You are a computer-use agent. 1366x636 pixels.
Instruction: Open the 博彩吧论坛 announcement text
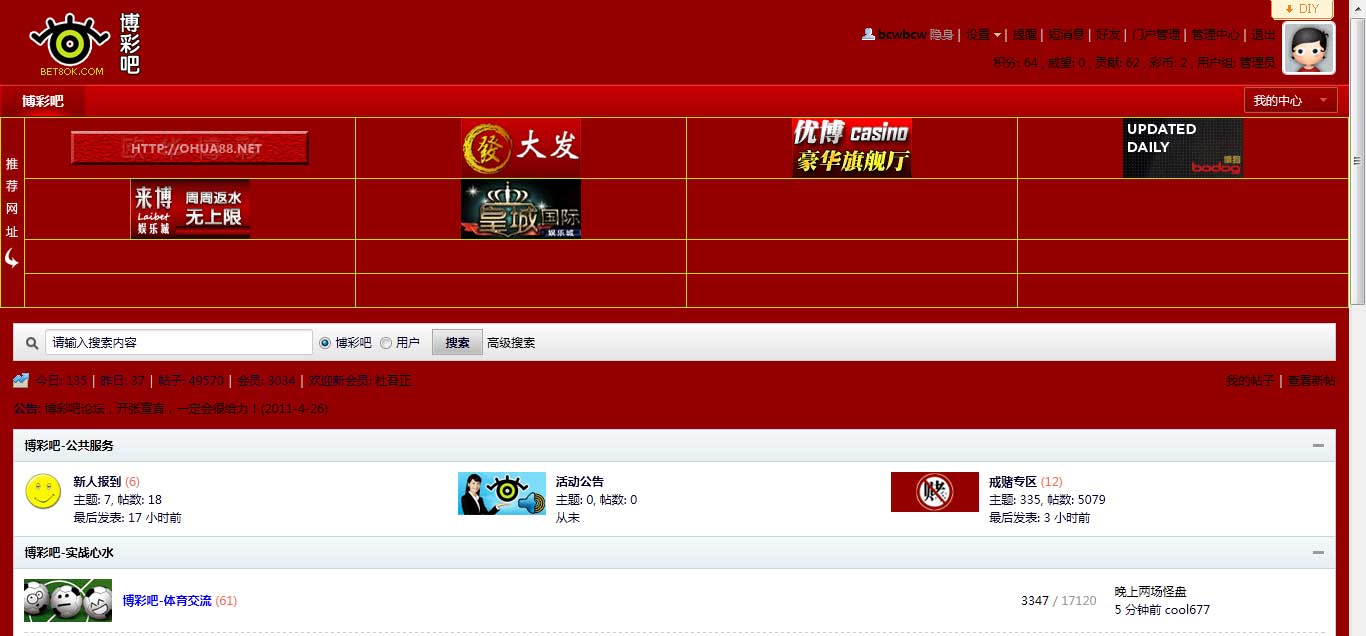click(x=186, y=409)
